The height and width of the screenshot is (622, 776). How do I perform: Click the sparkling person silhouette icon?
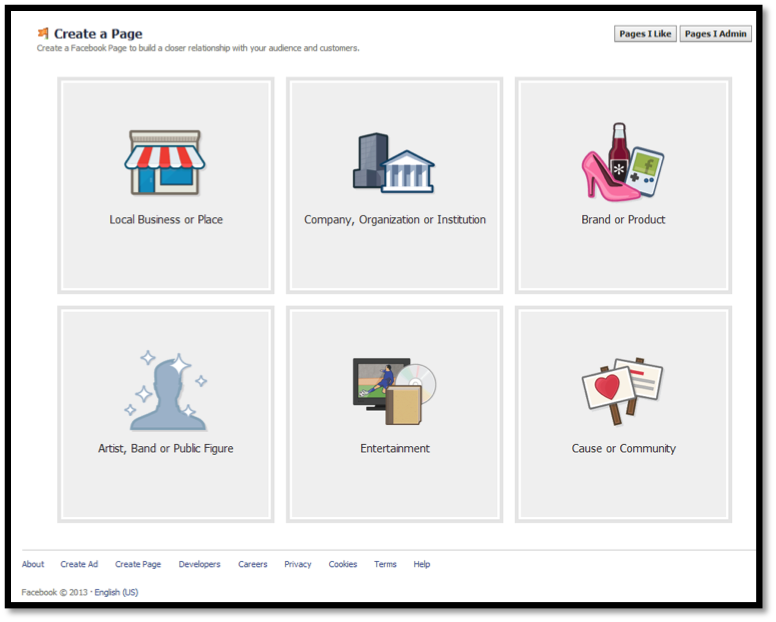click(x=165, y=391)
